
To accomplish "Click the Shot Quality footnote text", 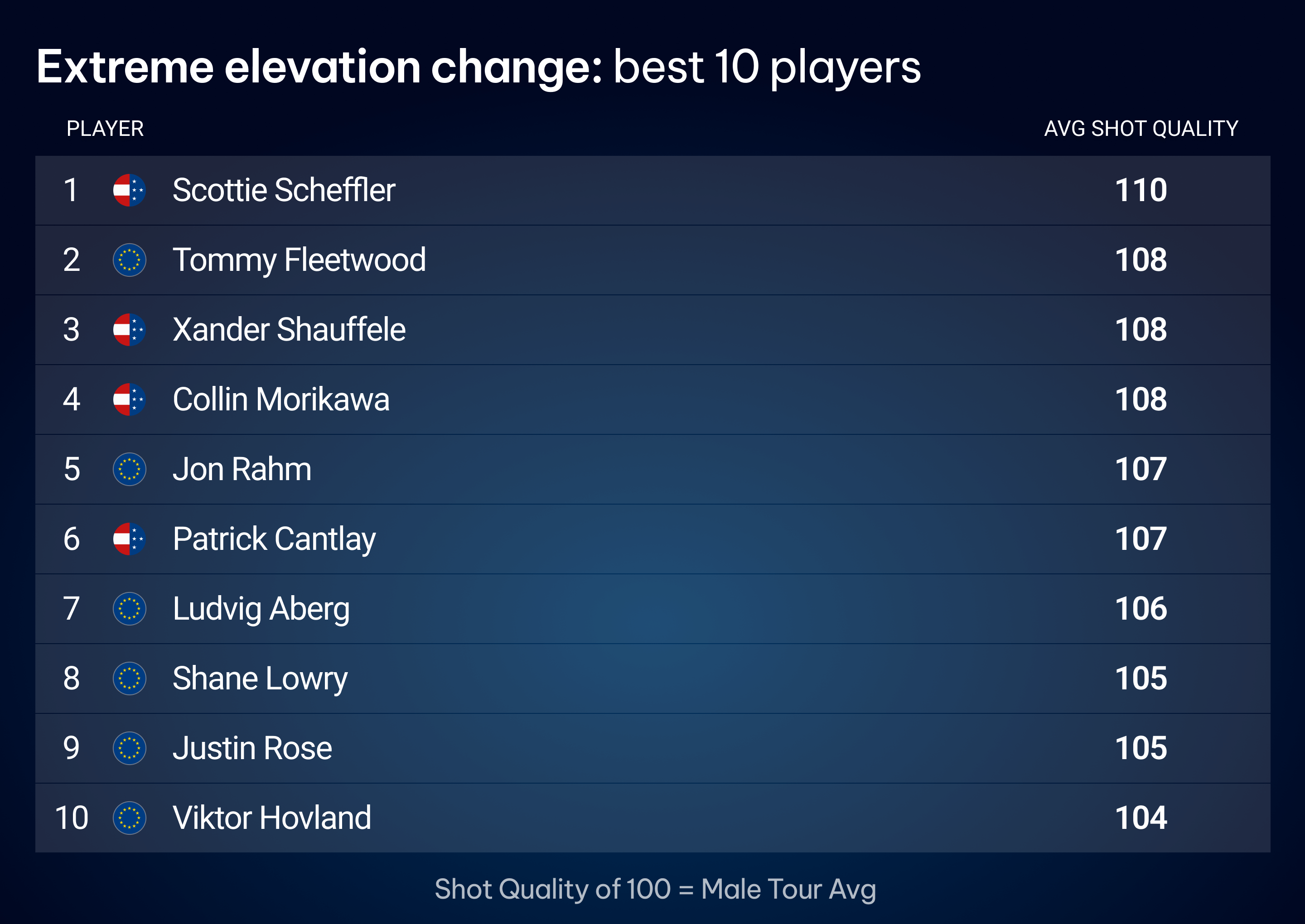I will click(655, 889).
